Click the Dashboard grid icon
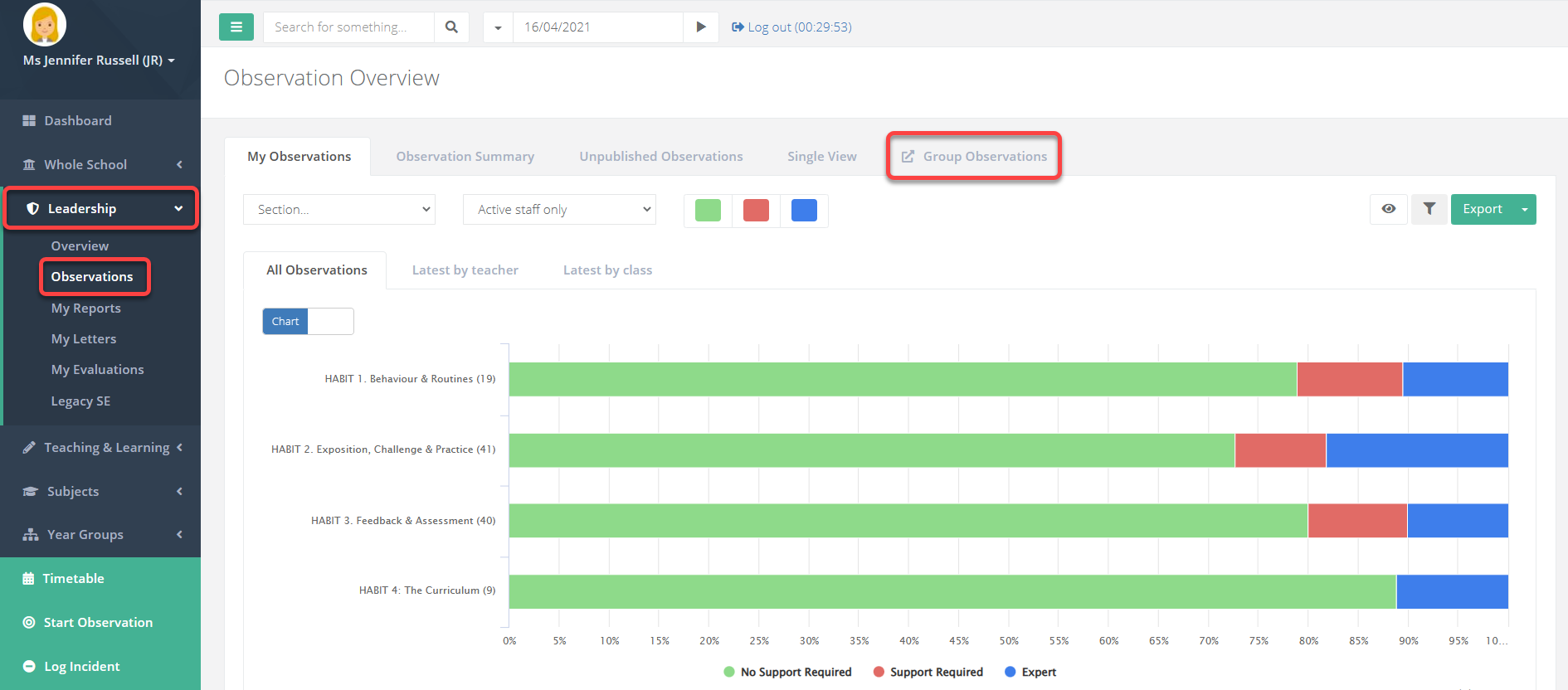The height and width of the screenshot is (690, 1568). pyautogui.click(x=29, y=121)
